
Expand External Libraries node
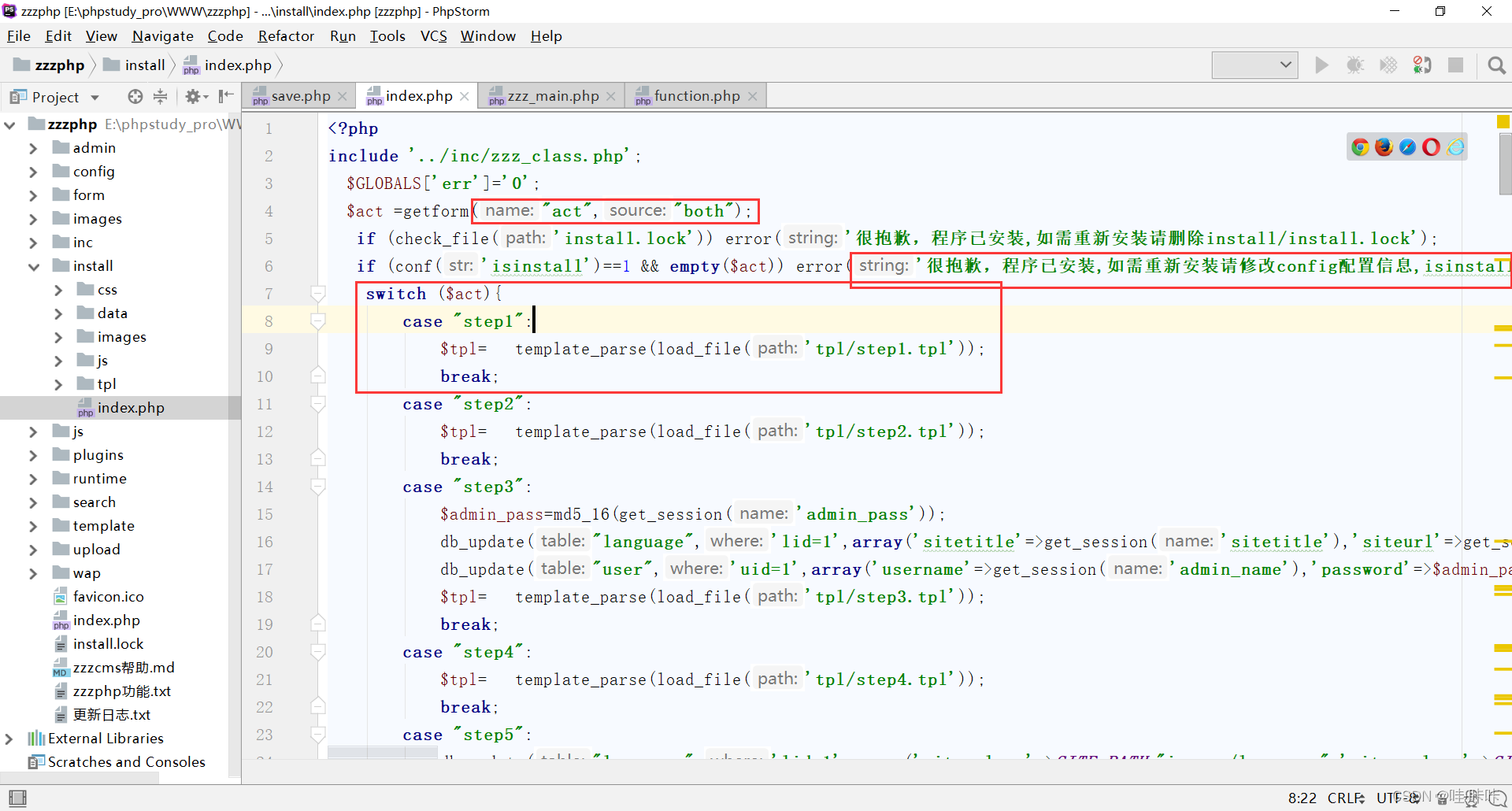(x=9, y=739)
